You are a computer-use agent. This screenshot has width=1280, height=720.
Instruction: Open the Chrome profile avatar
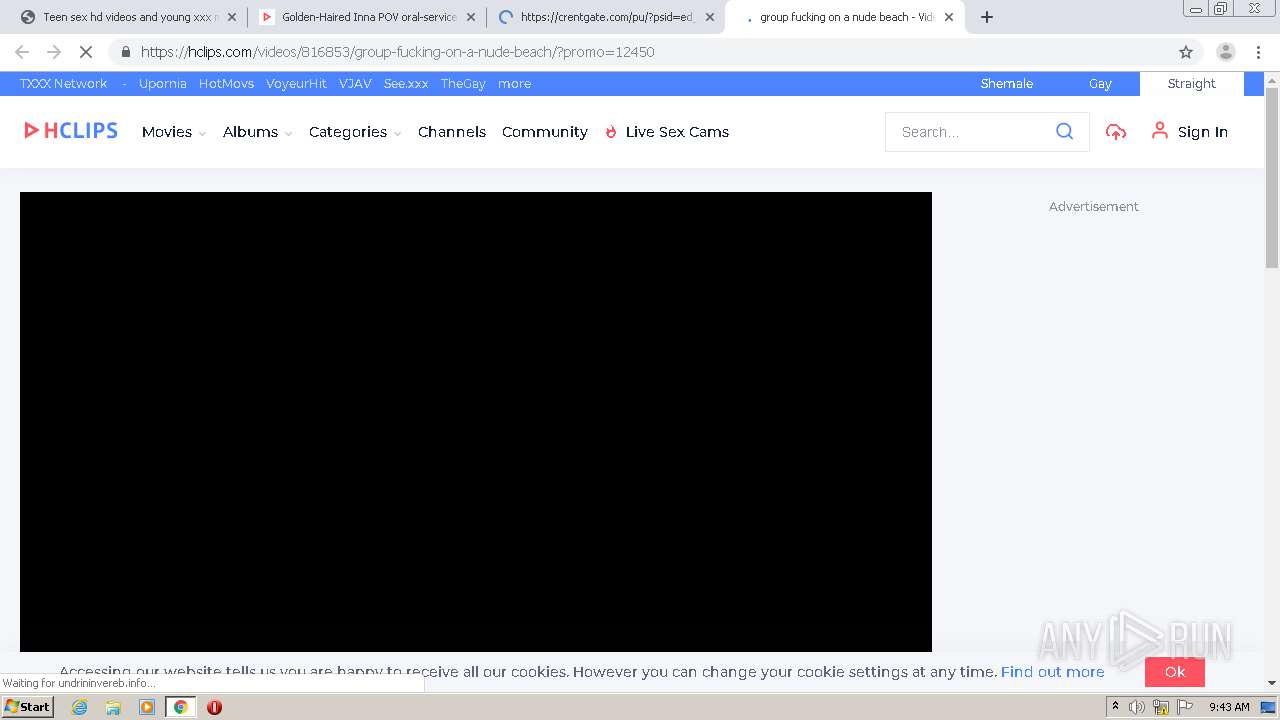point(1226,52)
